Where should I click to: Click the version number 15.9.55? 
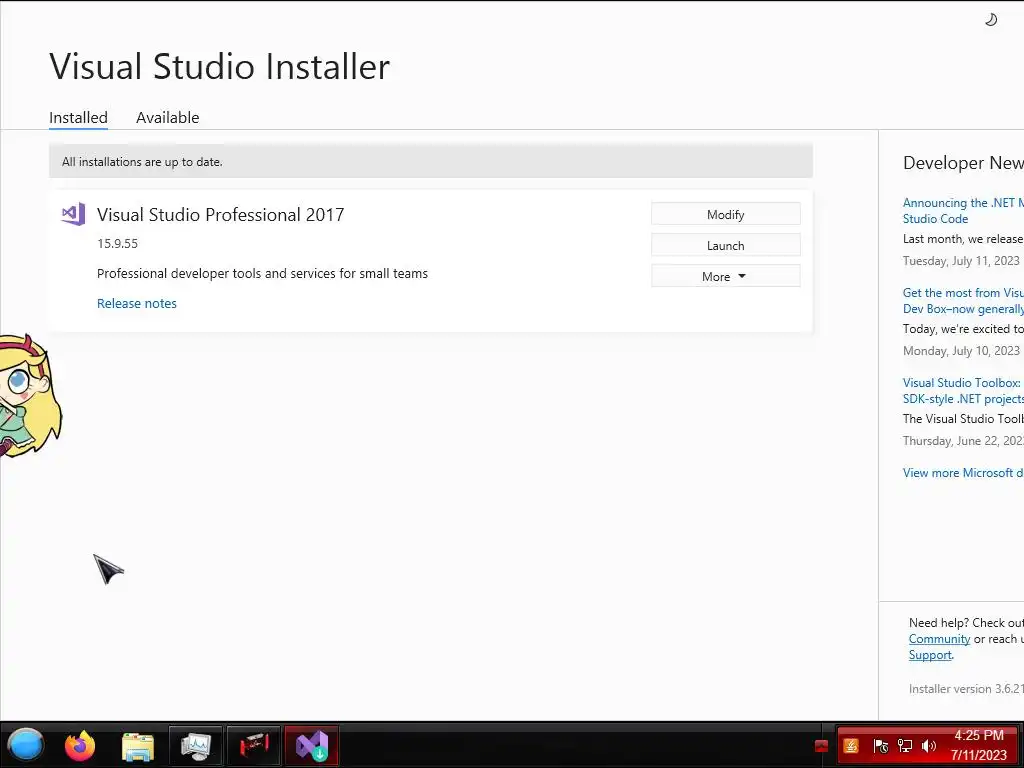point(118,244)
